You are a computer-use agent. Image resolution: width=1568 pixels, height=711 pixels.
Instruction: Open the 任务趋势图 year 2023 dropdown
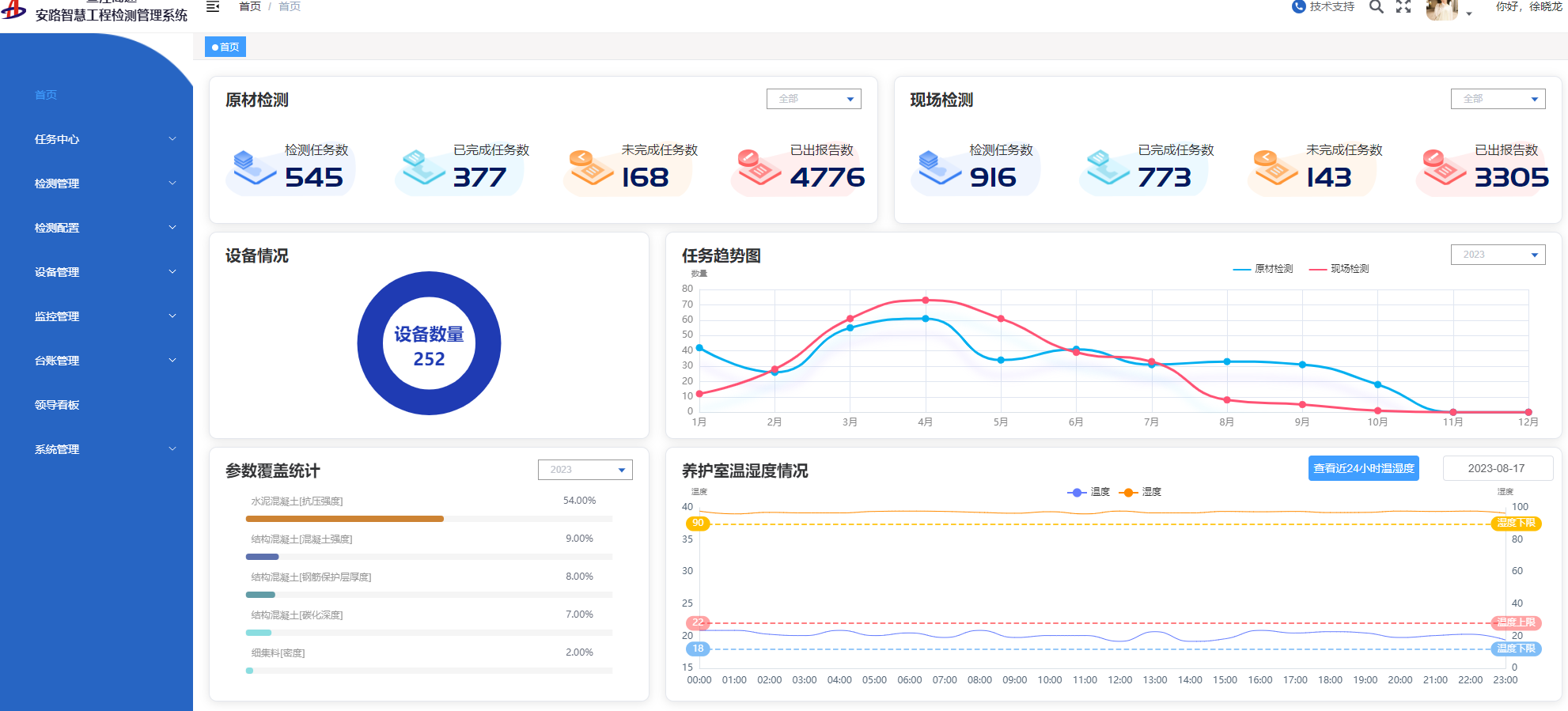1498,255
